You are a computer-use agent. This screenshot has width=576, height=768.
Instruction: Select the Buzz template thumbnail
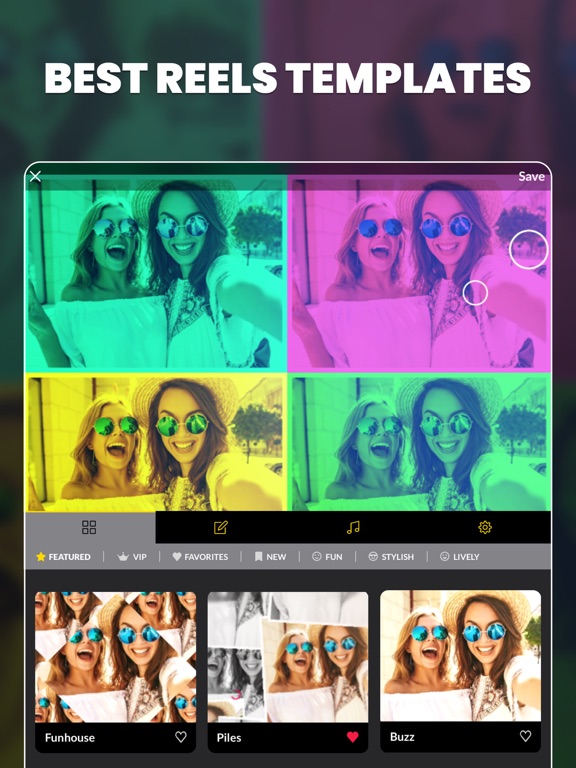460,656
